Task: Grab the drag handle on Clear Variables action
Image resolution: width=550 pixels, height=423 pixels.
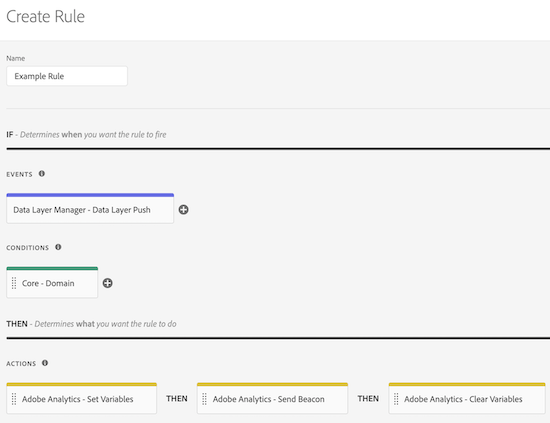Action: (x=396, y=399)
